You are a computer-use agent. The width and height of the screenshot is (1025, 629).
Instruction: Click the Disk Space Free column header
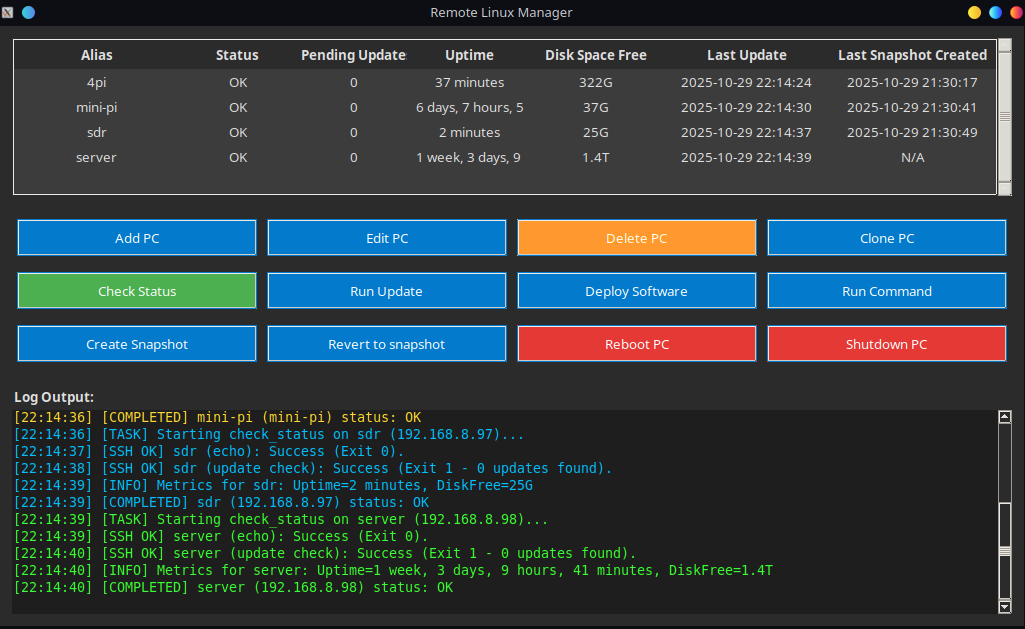(596, 55)
